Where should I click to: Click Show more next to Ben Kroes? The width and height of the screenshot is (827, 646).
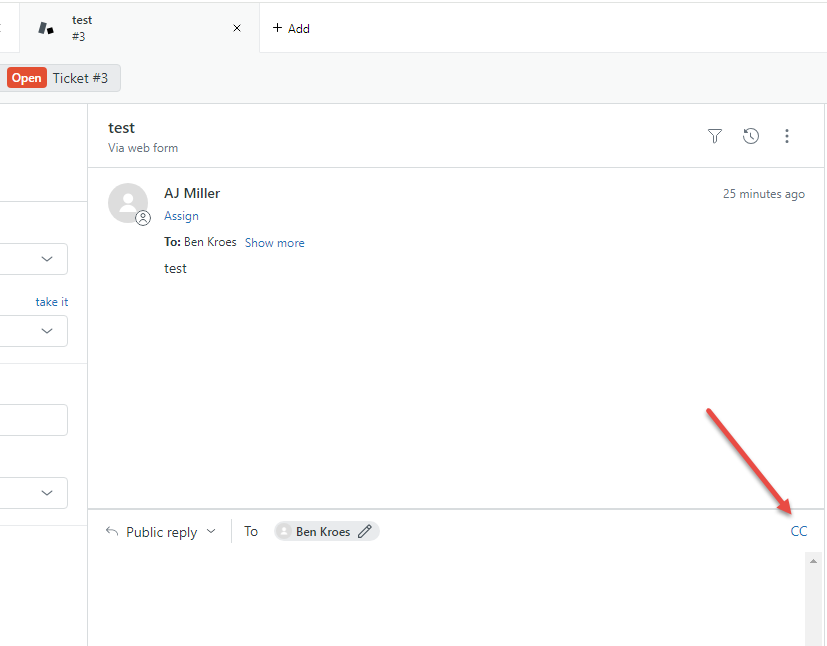pos(274,242)
